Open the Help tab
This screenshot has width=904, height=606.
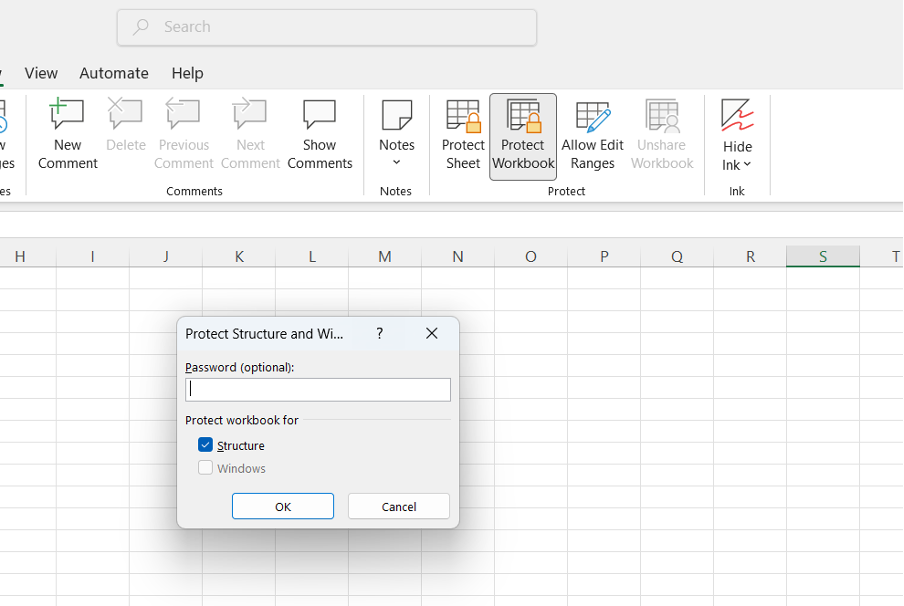coord(187,73)
